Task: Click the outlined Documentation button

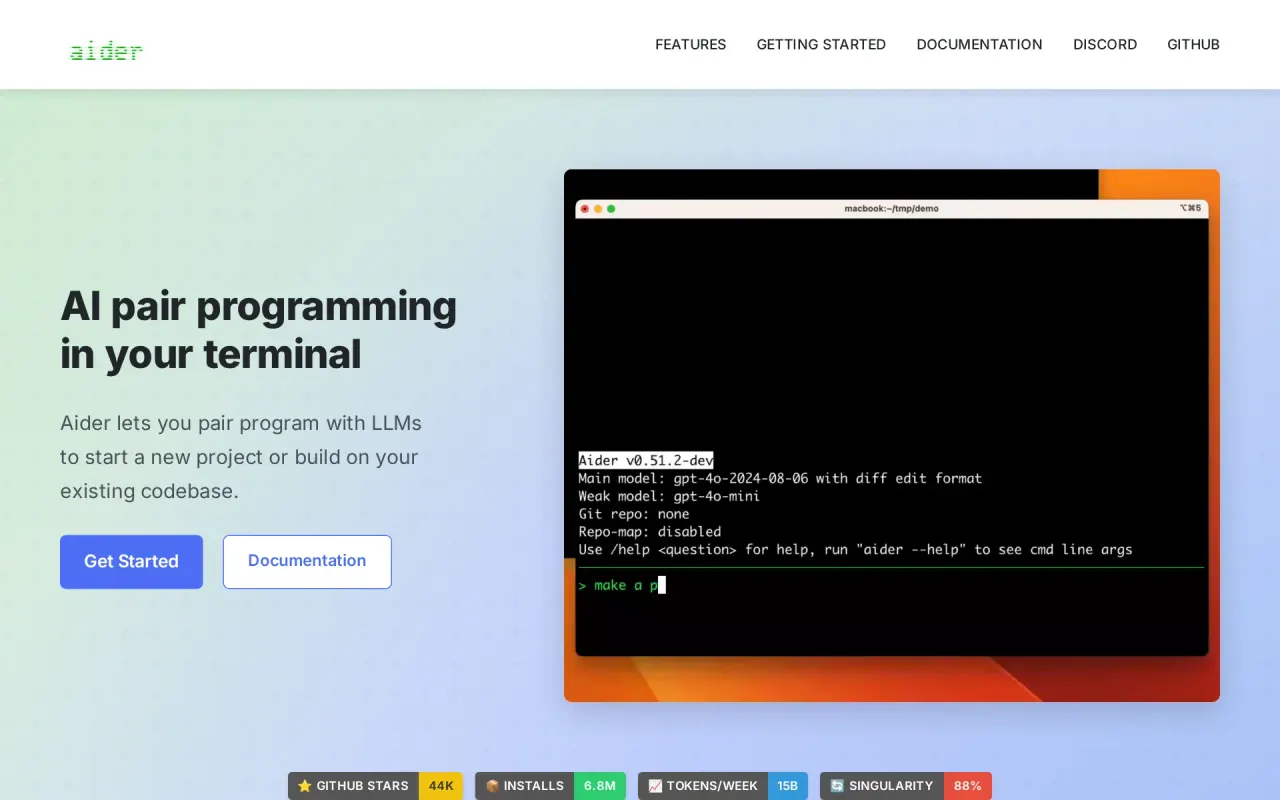Action: tap(307, 561)
